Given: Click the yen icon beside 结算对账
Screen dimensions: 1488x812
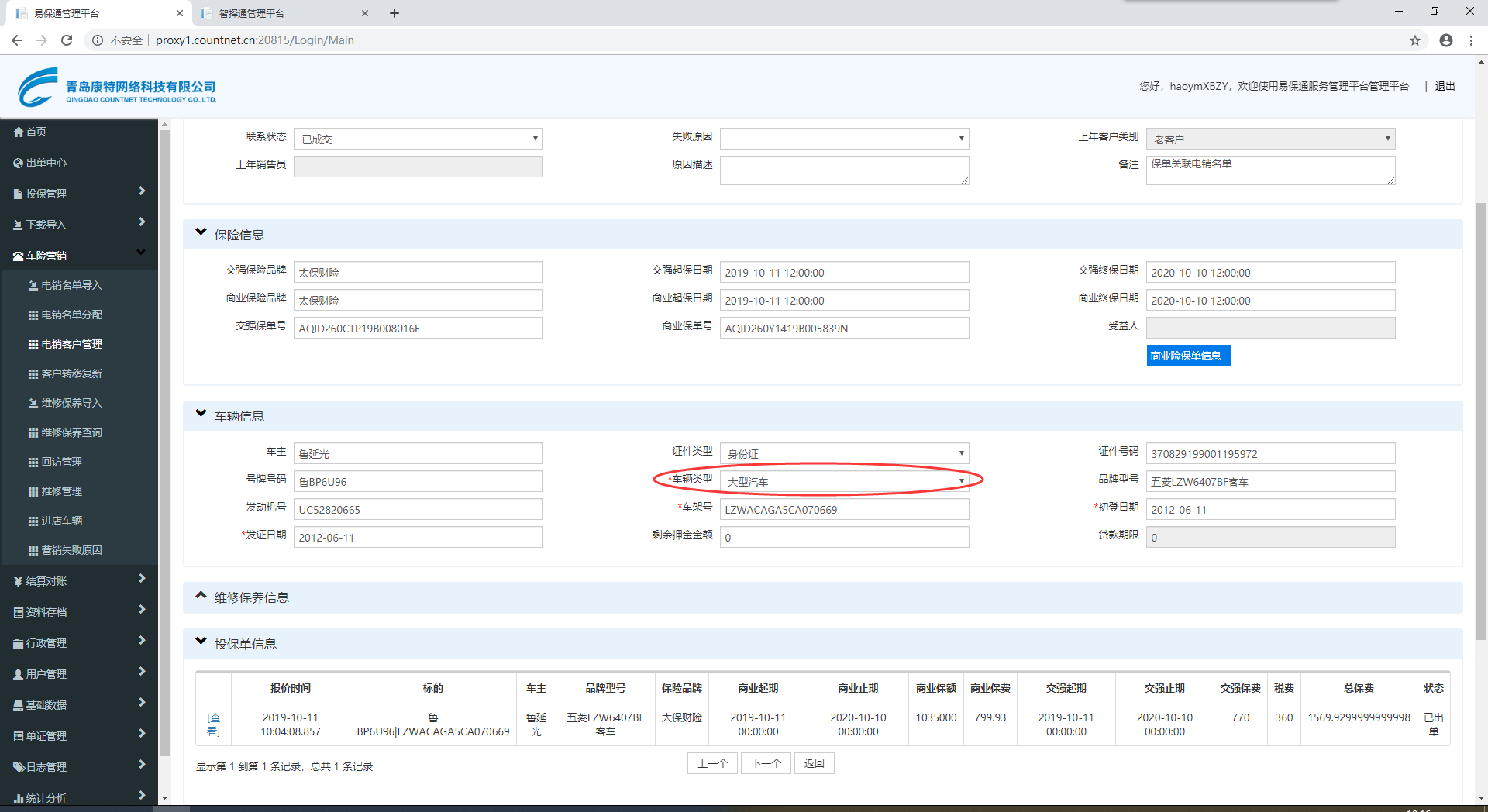Looking at the screenshot, I should (19, 582).
